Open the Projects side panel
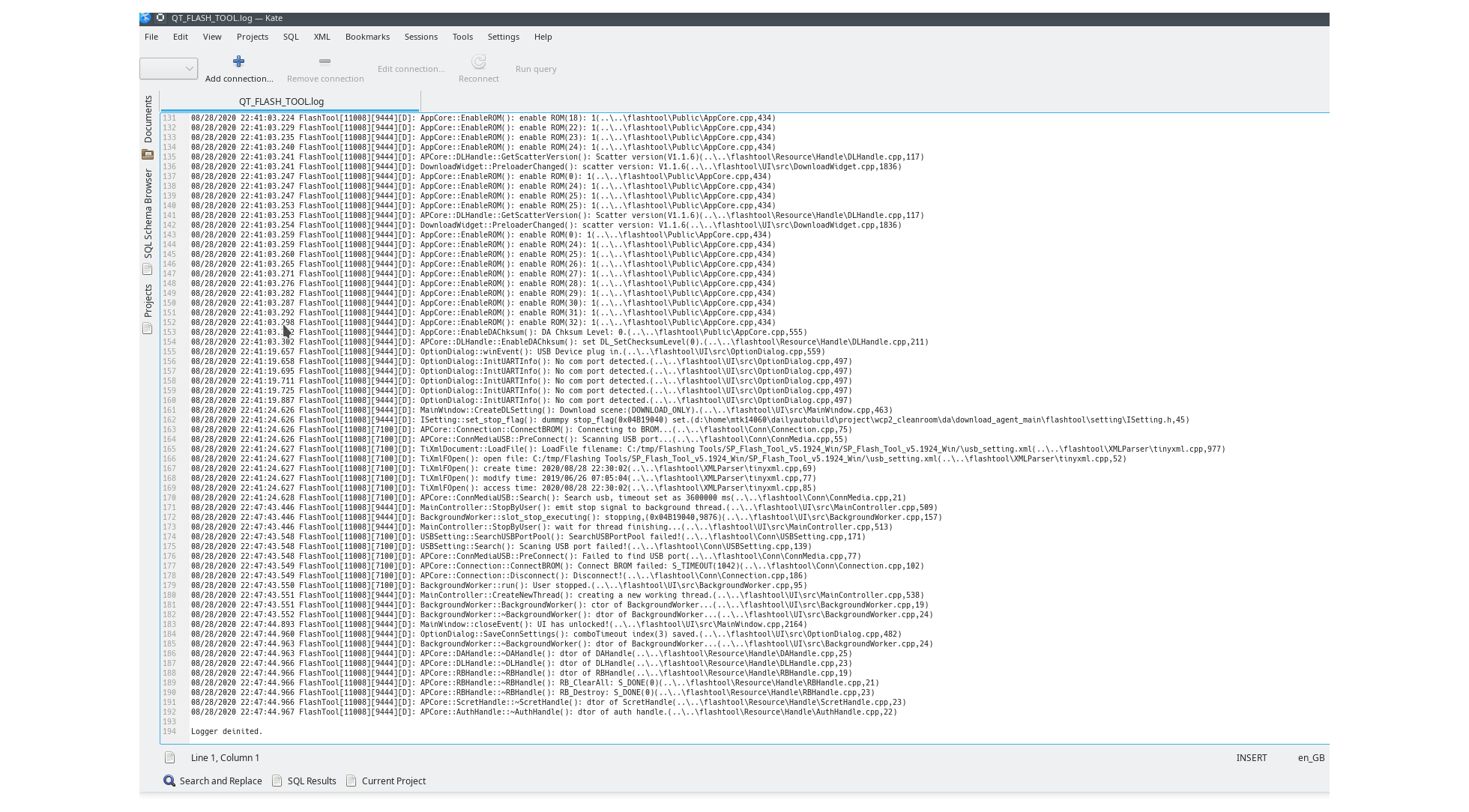 point(148,300)
